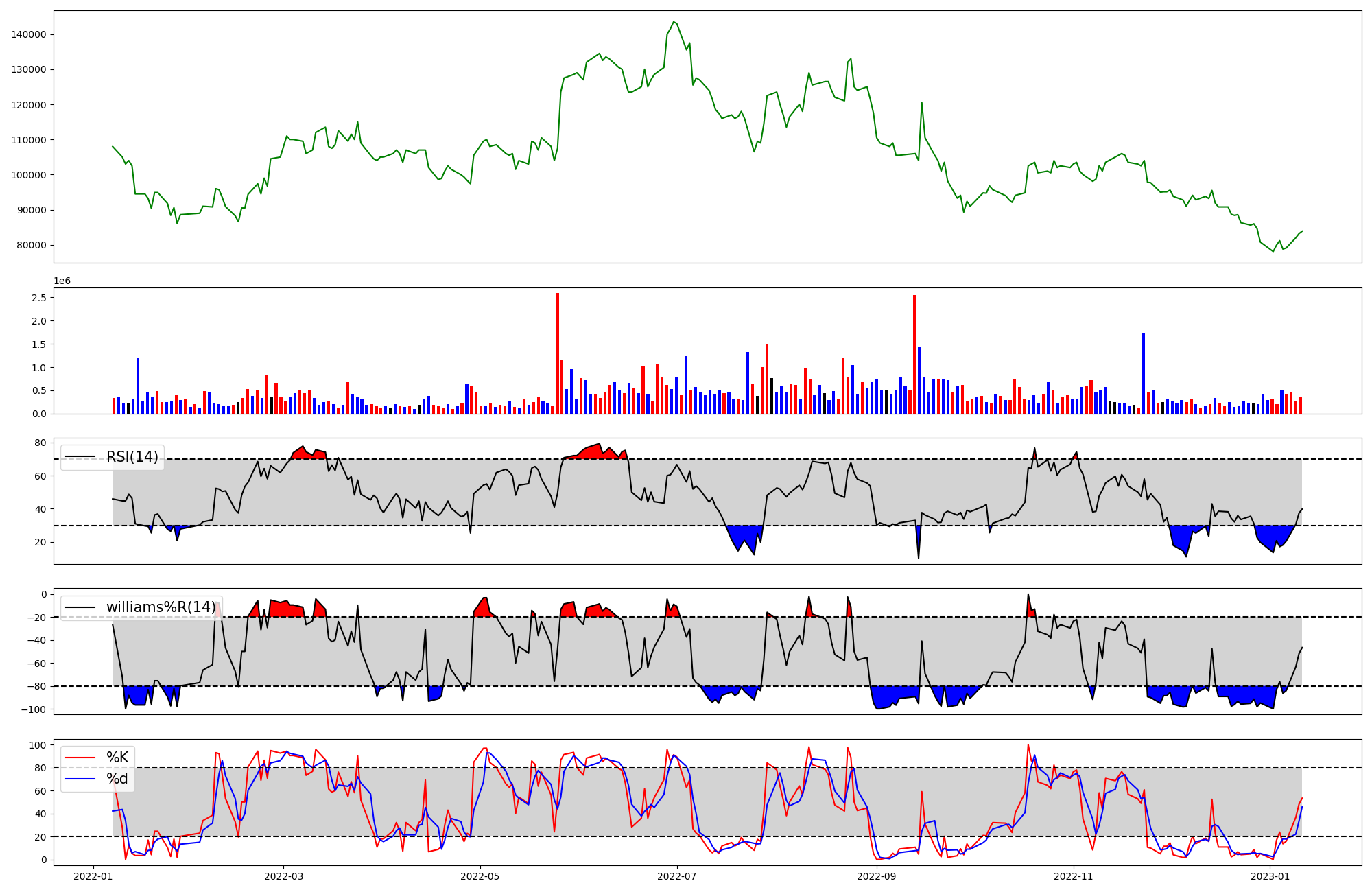Screen dimensions: 1372x892
Task: Click the RSI(14) legend label
Action: 132,457
